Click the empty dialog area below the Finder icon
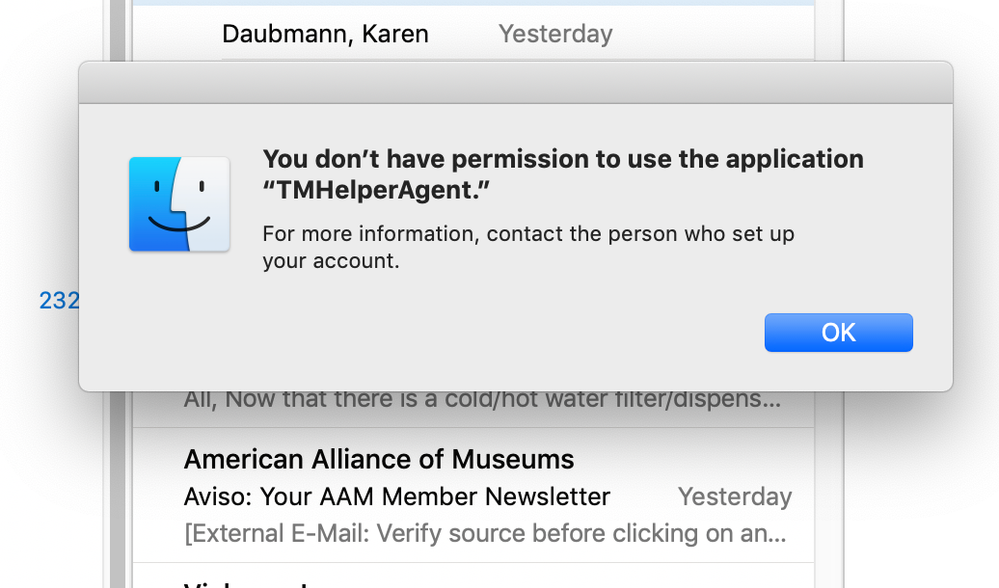 [x=179, y=319]
